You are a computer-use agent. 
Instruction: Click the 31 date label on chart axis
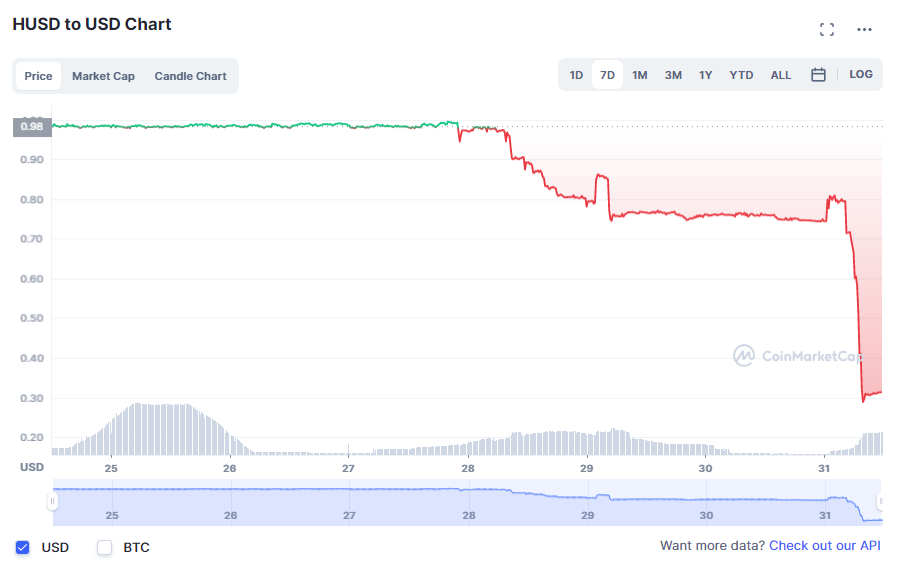pyautogui.click(x=824, y=469)
